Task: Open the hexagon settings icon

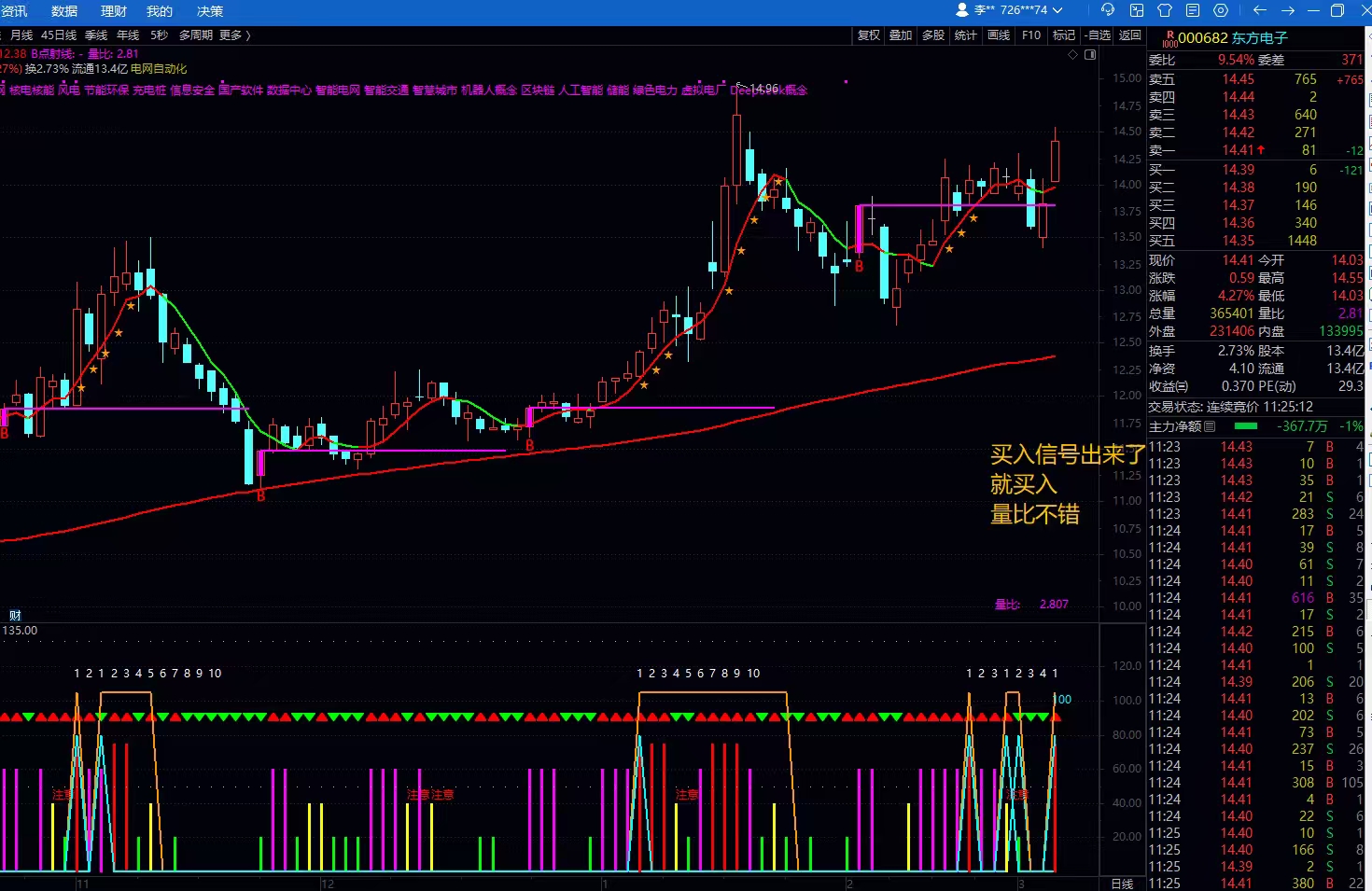Action: click(x=1221, y=10)
